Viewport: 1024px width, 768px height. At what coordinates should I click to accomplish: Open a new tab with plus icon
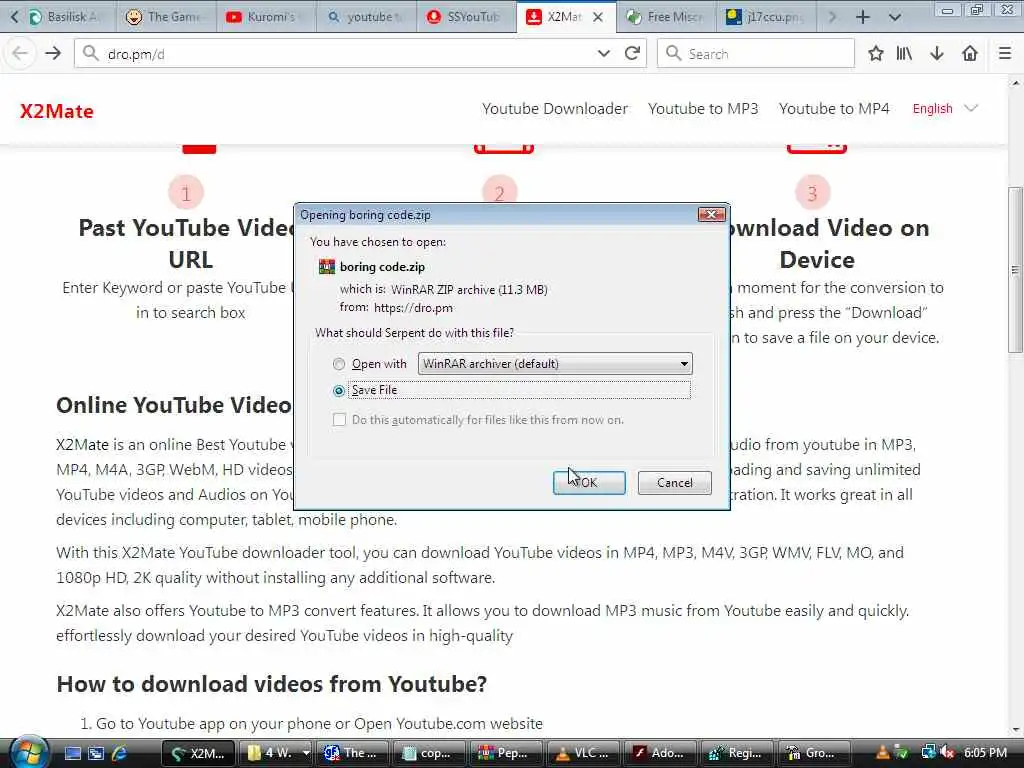[863, 17]
